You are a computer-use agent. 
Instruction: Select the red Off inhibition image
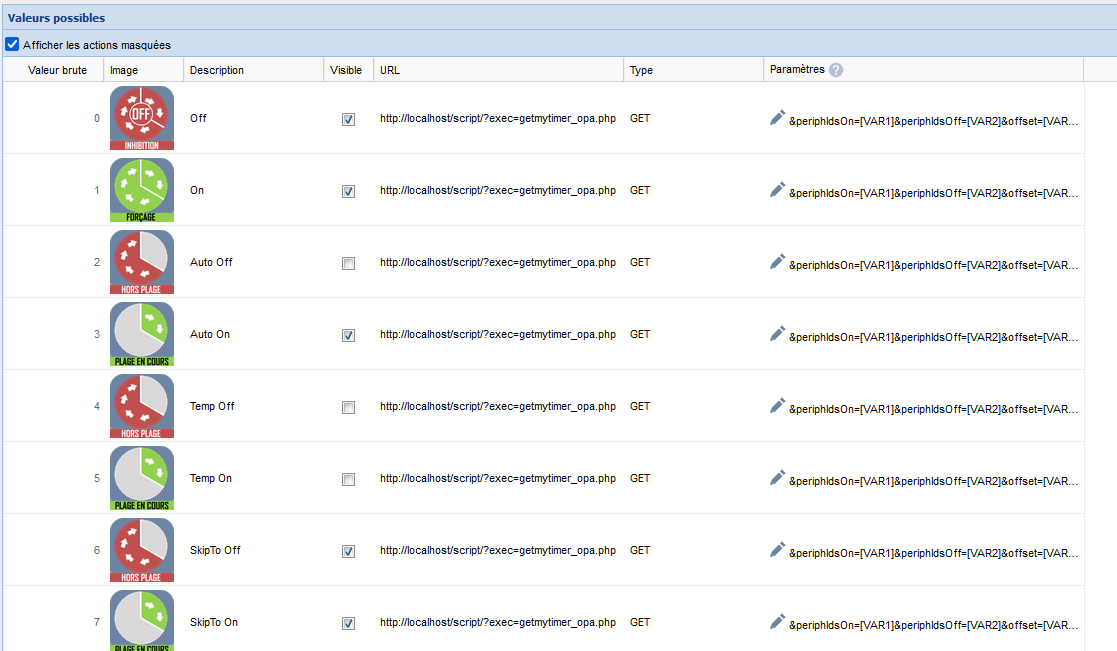142,118
